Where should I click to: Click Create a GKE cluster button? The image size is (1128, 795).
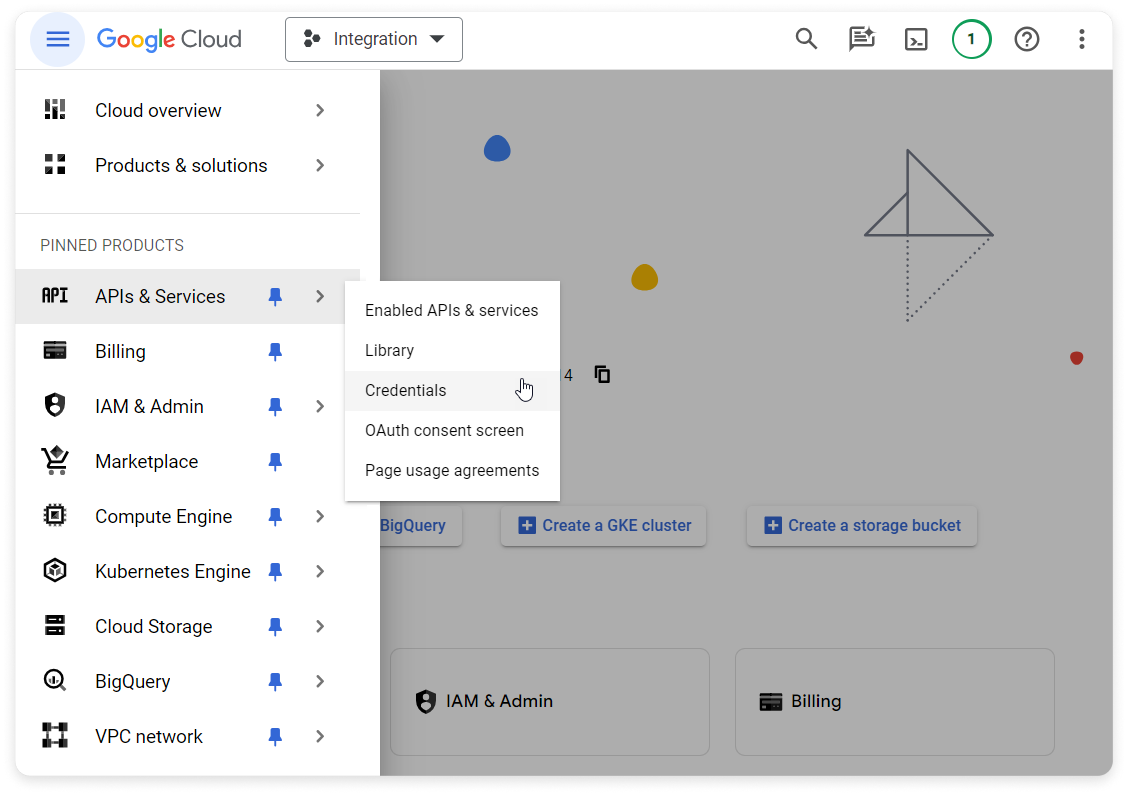coord(604,525)
